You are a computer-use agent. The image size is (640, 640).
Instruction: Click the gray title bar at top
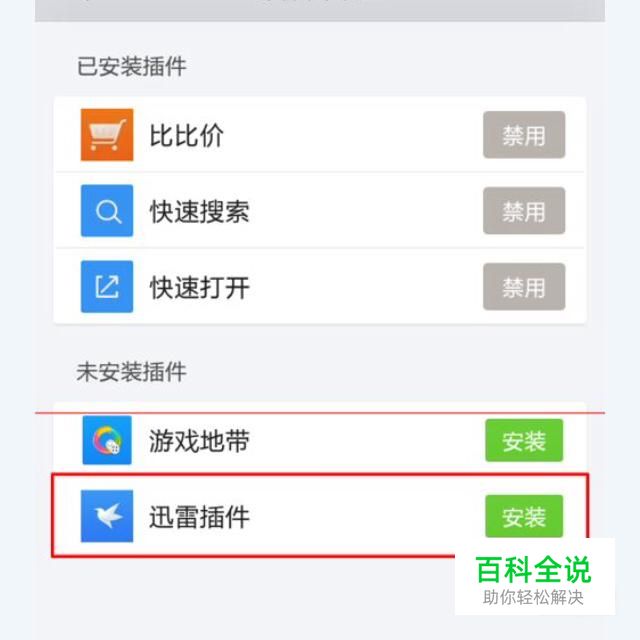320,10
